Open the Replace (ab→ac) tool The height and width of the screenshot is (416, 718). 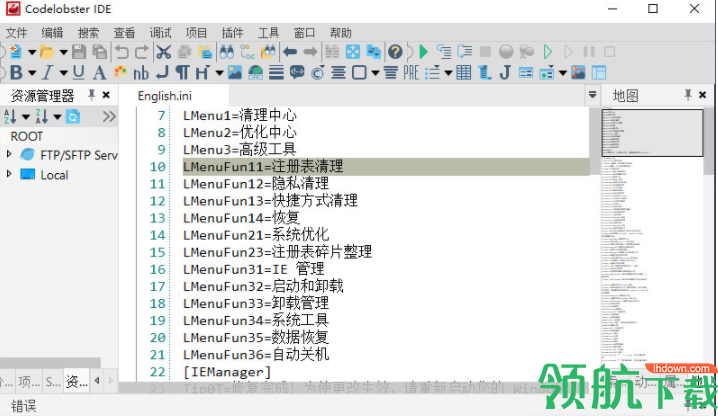pos(247,52)
